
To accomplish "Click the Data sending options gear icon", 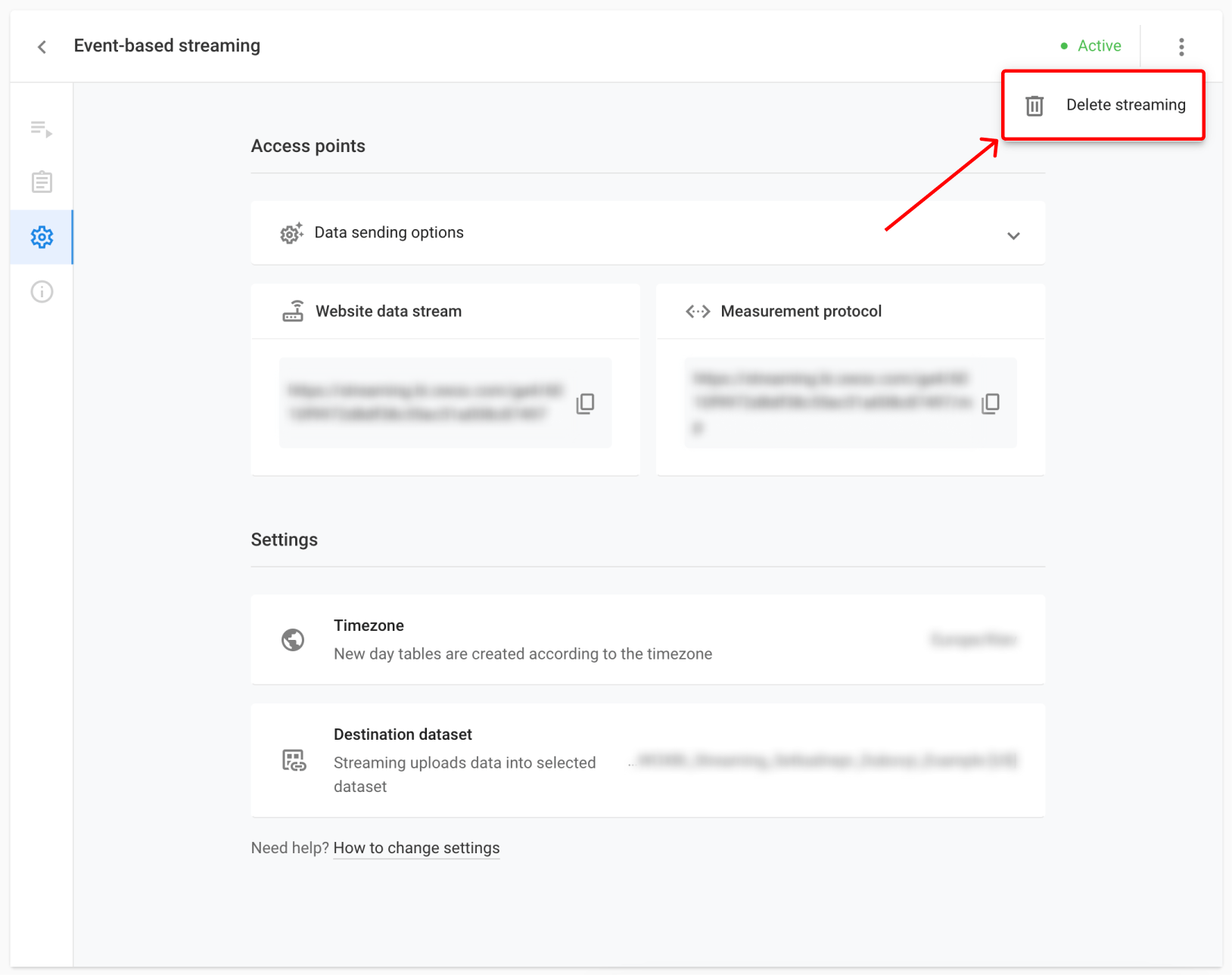I will (x=291, y=233).
